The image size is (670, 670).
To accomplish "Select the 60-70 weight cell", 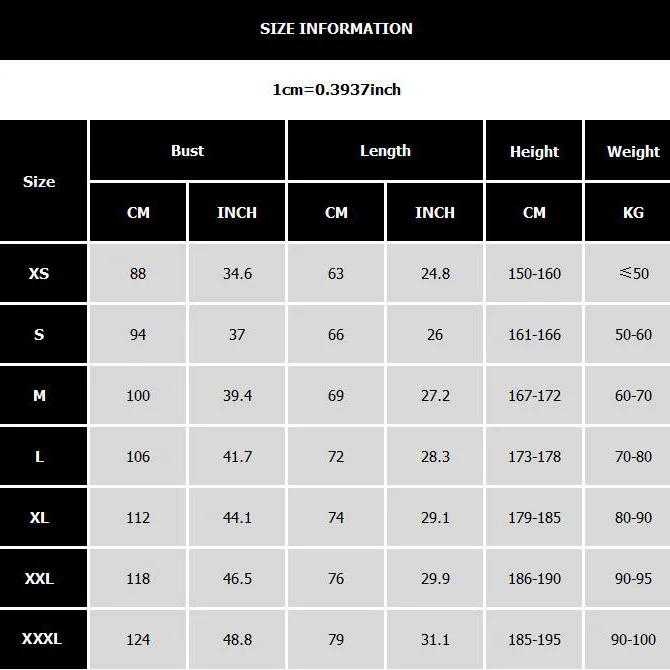I will point(633,395).
